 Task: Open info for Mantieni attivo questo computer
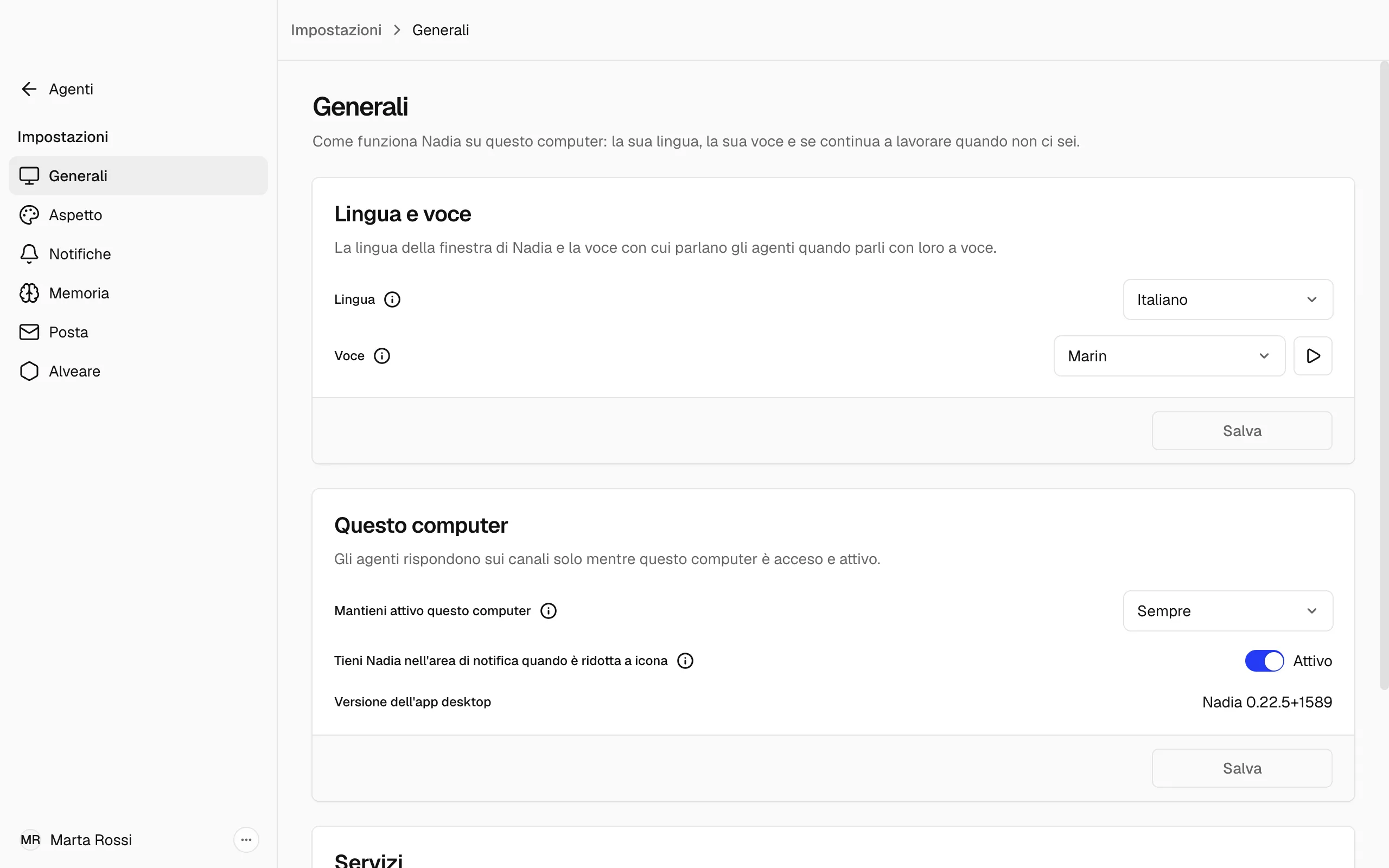coord(548,611)
